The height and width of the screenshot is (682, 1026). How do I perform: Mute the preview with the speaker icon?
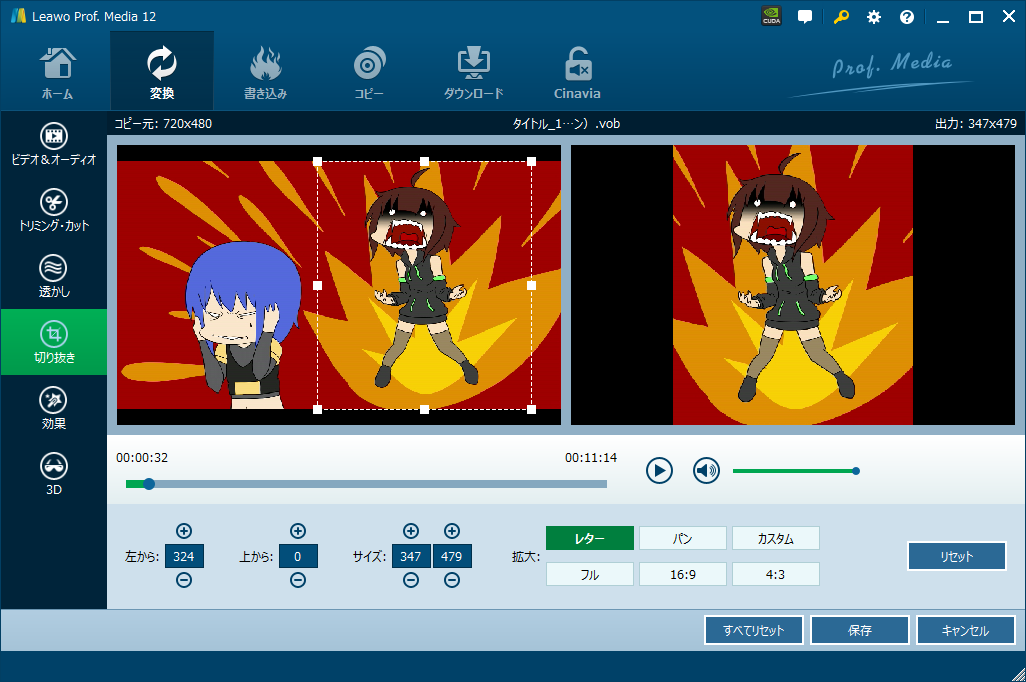pos(707,470)
